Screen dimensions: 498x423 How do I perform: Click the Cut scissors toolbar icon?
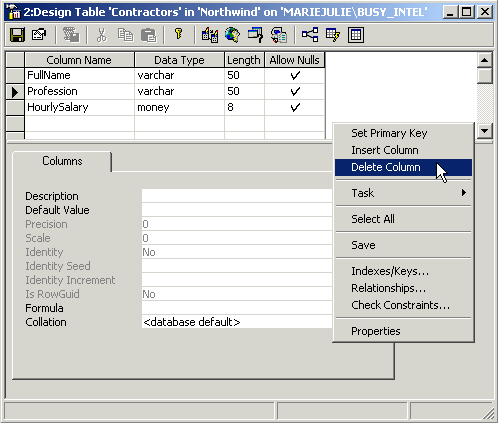click(102, 35)
